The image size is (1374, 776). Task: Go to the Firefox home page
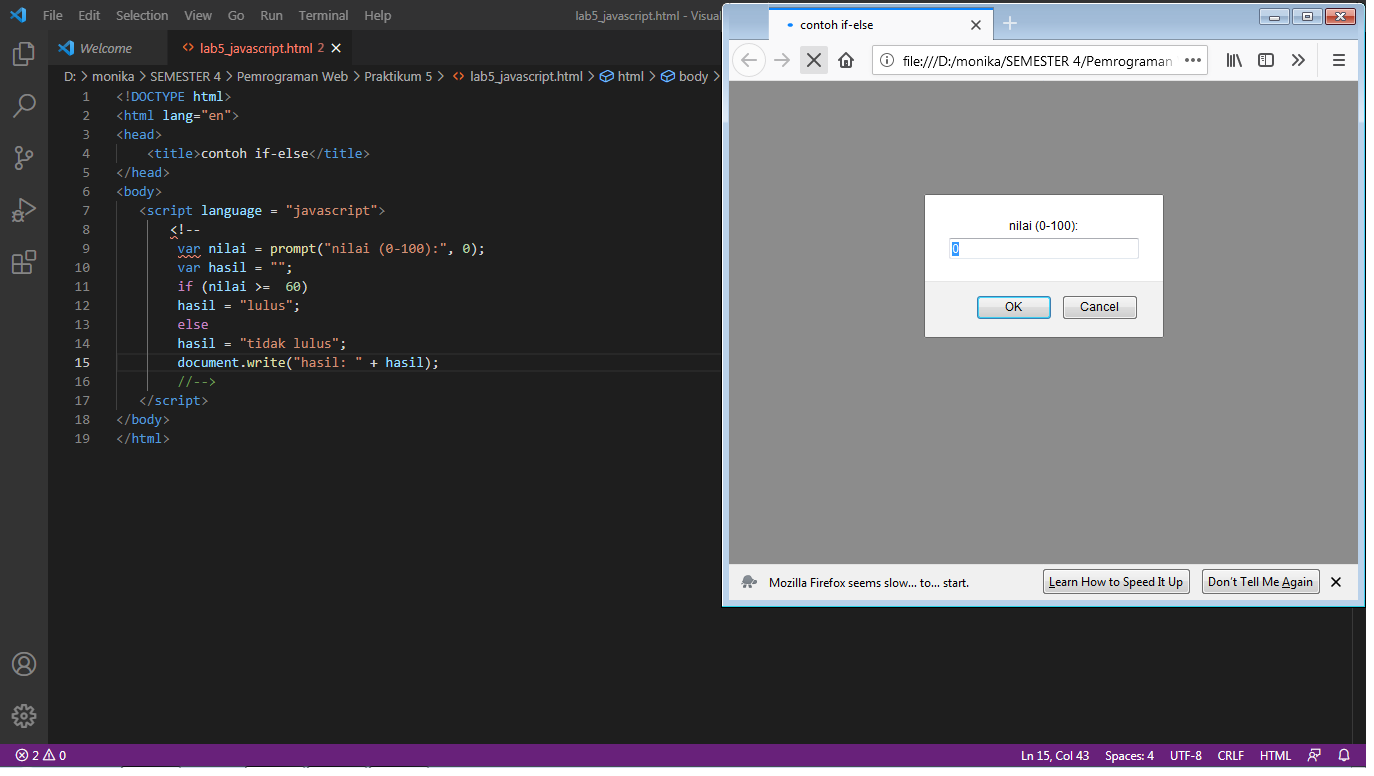[x=846, y=60]
